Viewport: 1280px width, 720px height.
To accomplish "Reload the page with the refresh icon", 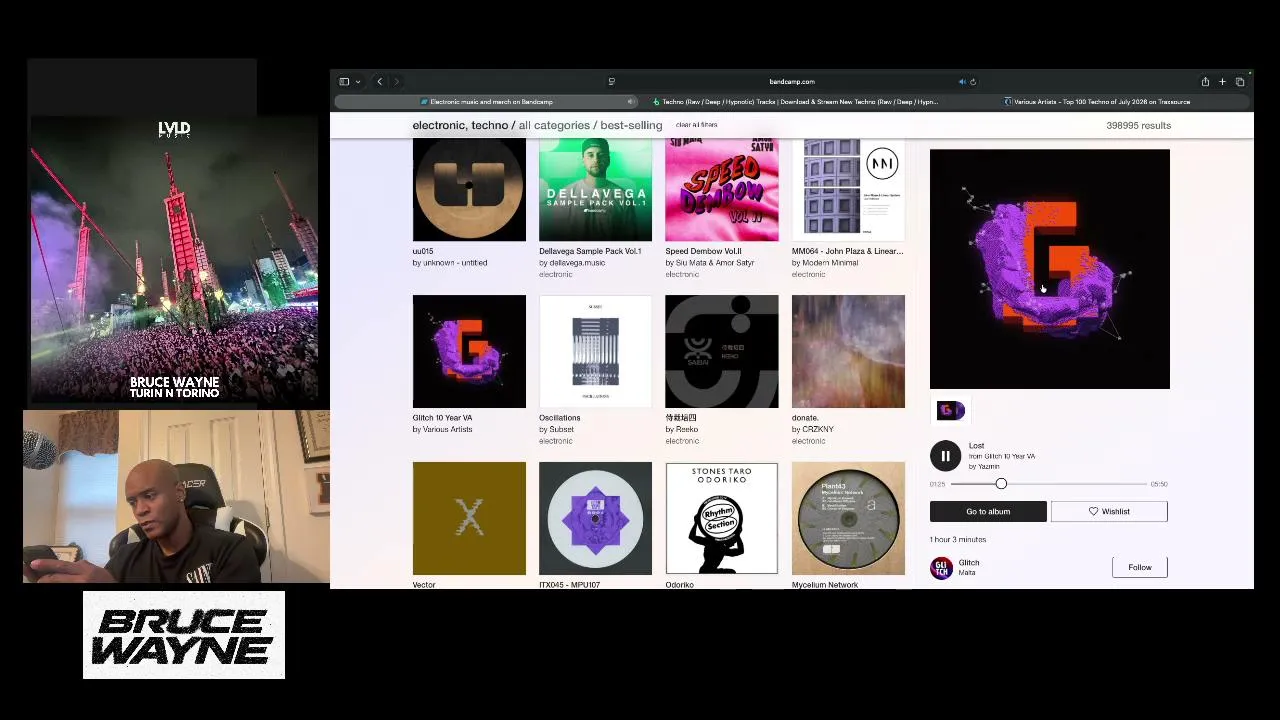I will point(973,82).
